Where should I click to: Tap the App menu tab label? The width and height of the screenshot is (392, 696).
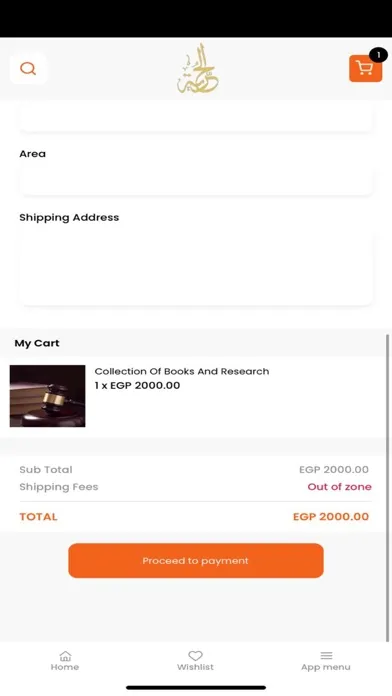click(x=326, y=667)
